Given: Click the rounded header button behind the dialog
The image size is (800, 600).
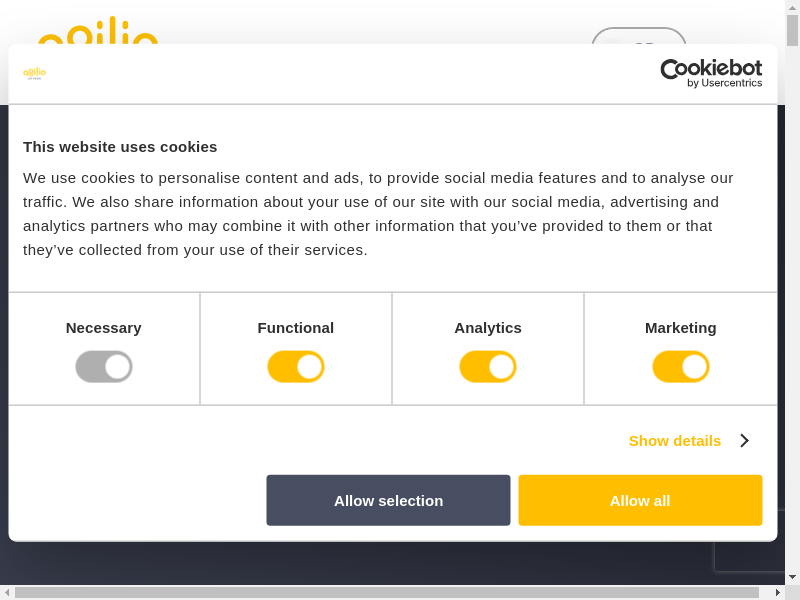Looking at the screenshot, I should click(x=638, y=36).
